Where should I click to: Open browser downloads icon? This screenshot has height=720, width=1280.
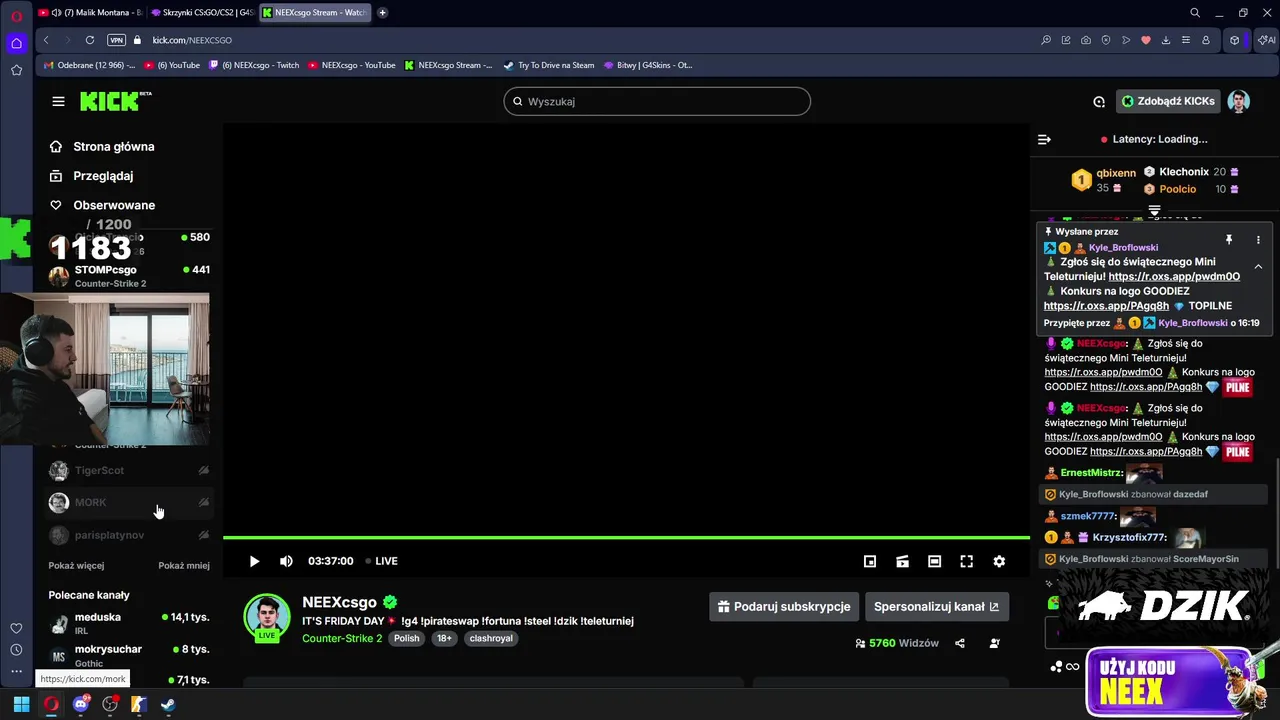coord(1166,40)
